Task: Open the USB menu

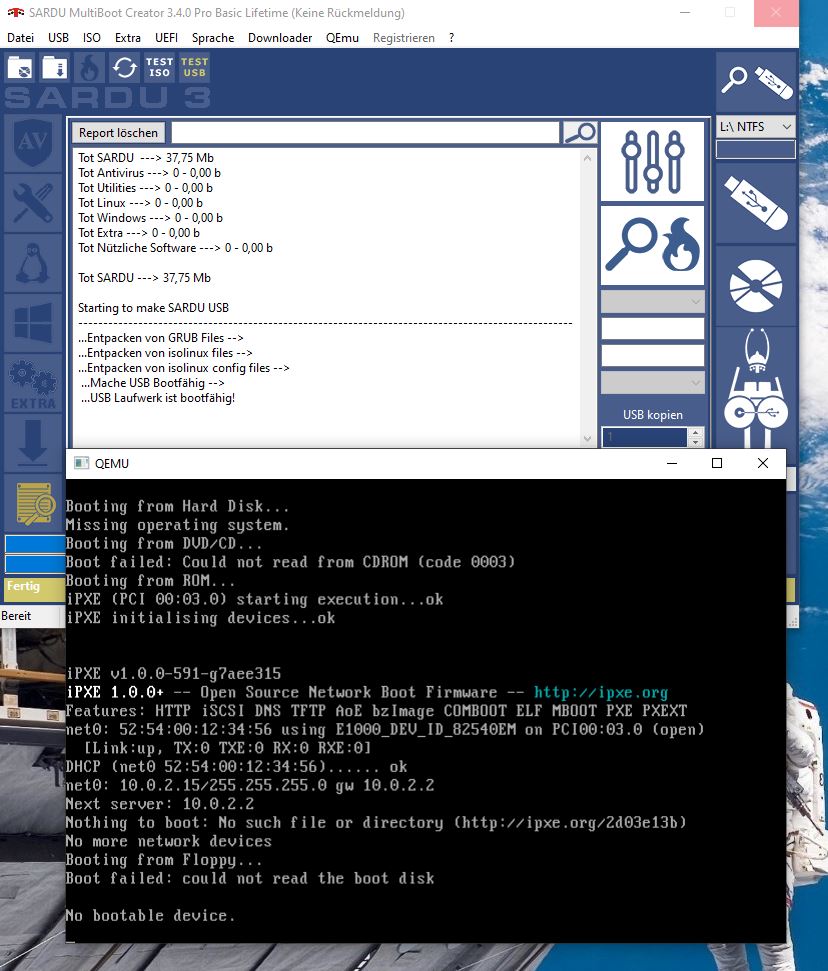Action: (x=58, y=38)
